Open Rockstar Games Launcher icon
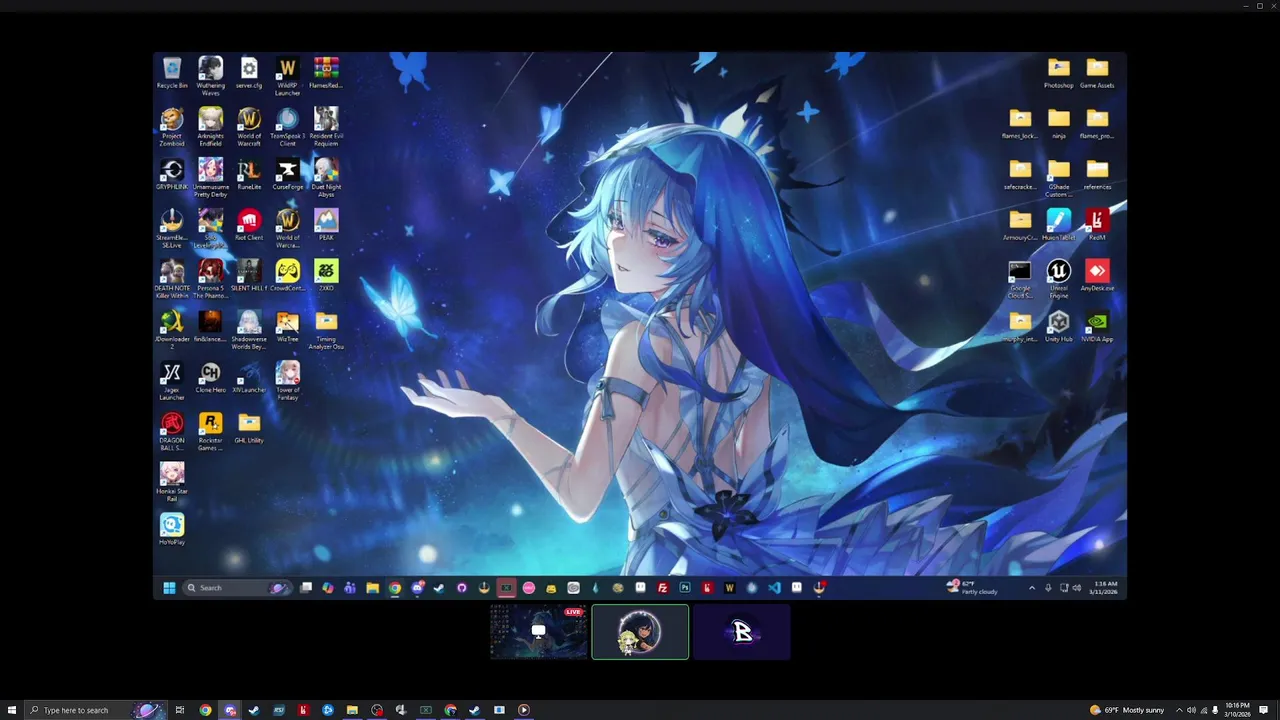The height and width of the screenshot is (720, 1280). pyautogui.click(x=210, y=432)
